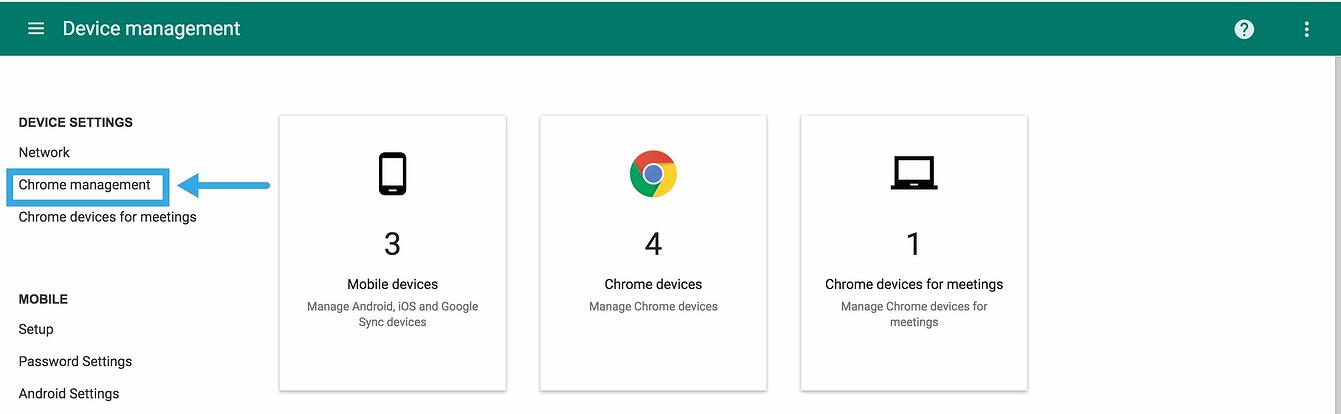The image size is (1341, 414).
Task: Click 'Manage Chrome devices for meetings' description
Action: coord(914,314)
